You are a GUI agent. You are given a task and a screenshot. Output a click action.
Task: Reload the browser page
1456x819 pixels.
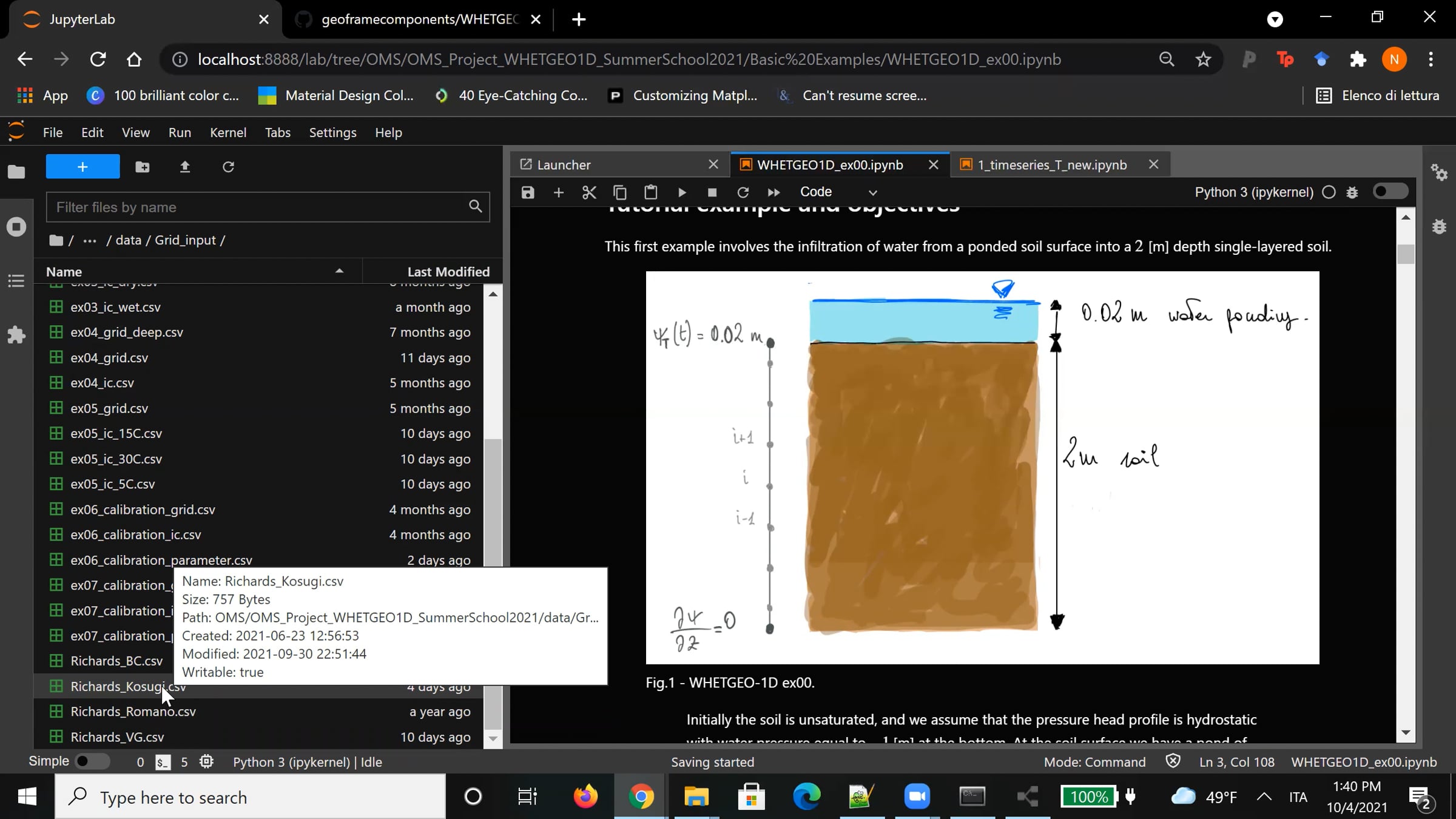coord(98,59)
